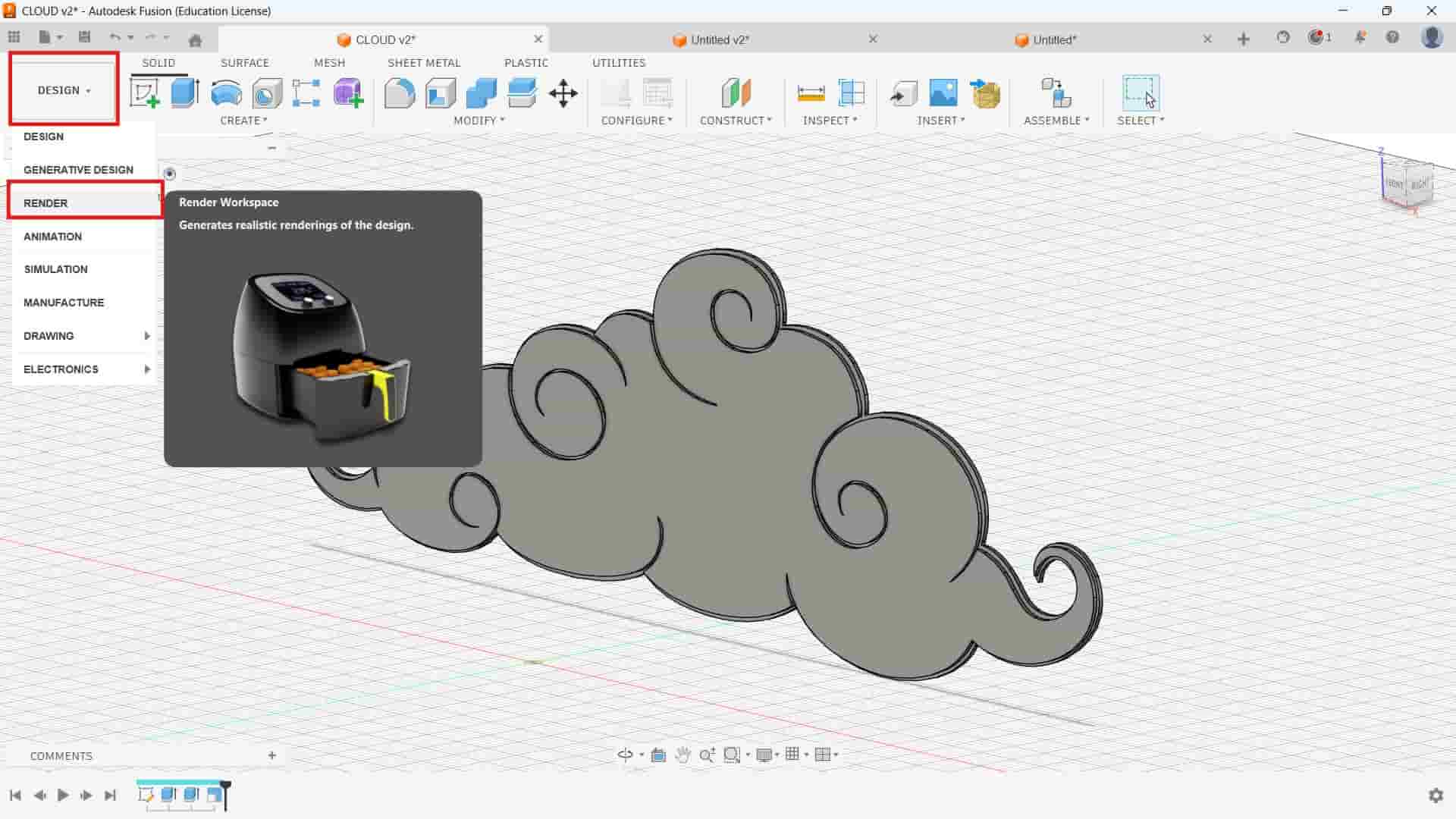
Task: Open the RENDER workspace
Action: click(45, 203)
